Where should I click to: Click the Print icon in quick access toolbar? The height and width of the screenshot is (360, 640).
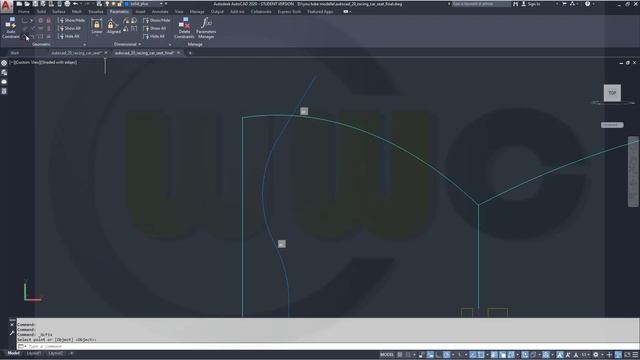coord(67,4)
